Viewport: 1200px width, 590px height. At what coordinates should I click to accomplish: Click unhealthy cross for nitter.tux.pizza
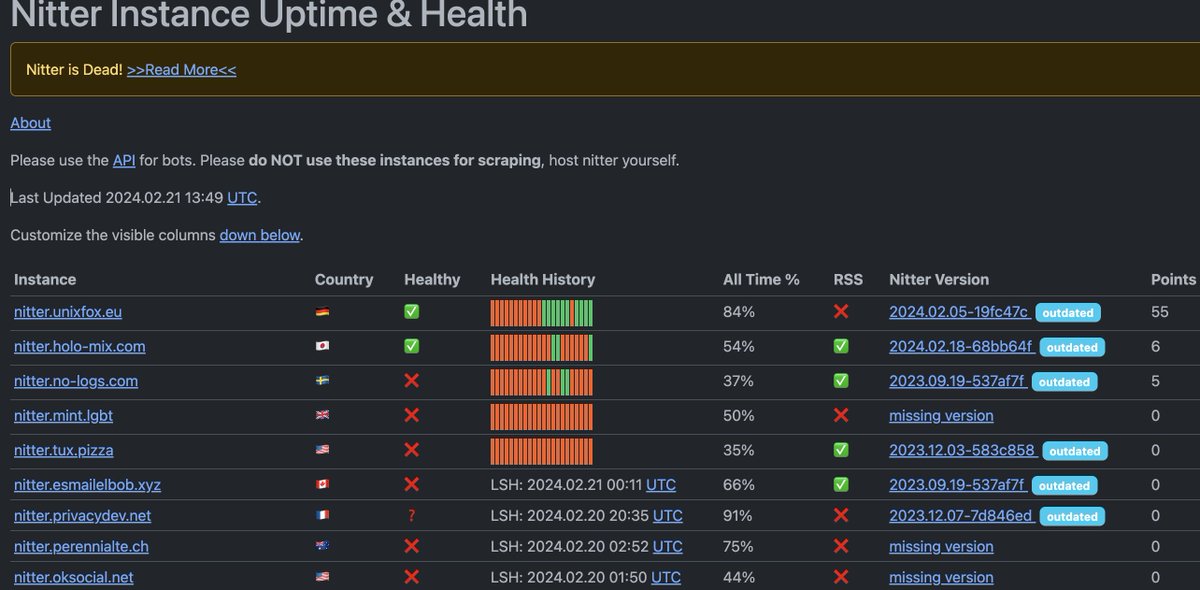(411, 450)
